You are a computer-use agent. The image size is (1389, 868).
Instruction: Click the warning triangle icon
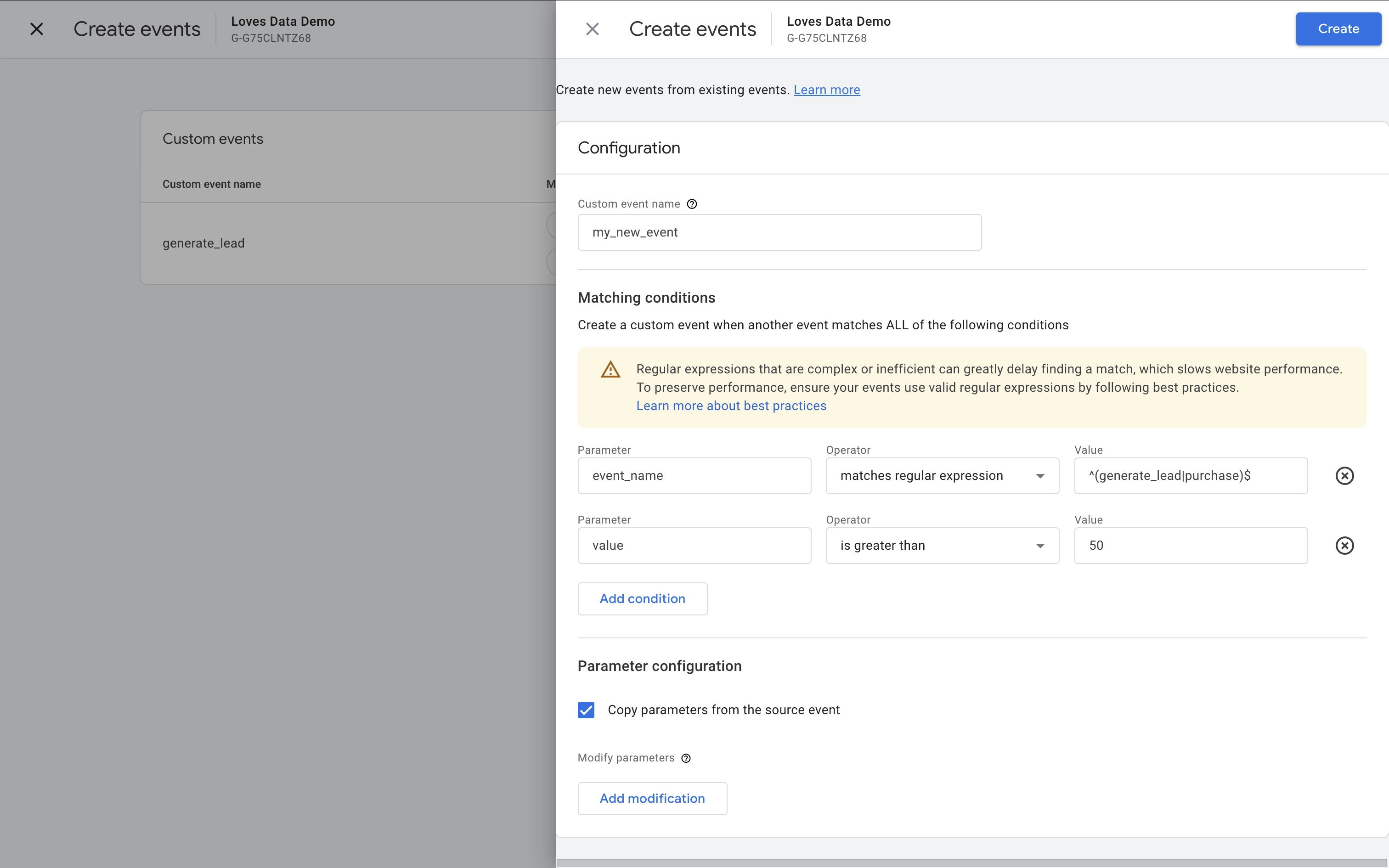click(610, 369)
